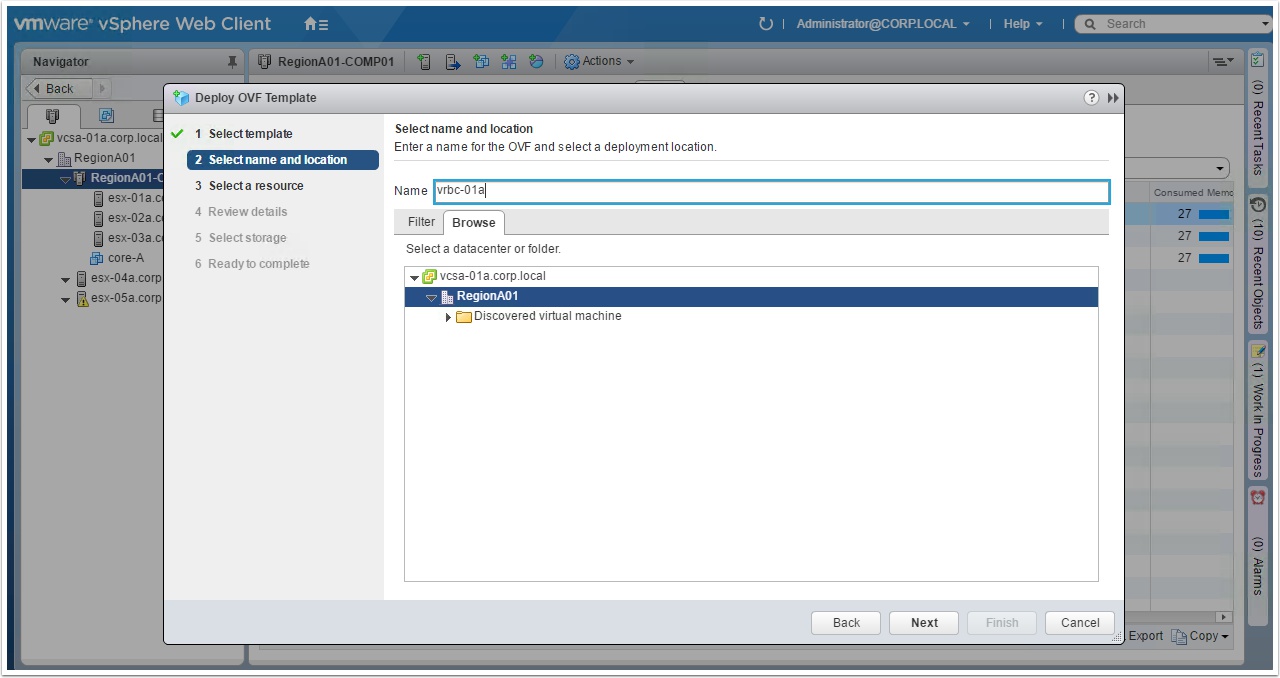Switch to the Browse tab
This screenshot has height=678, width=1280.
click(x=474, y=222)
